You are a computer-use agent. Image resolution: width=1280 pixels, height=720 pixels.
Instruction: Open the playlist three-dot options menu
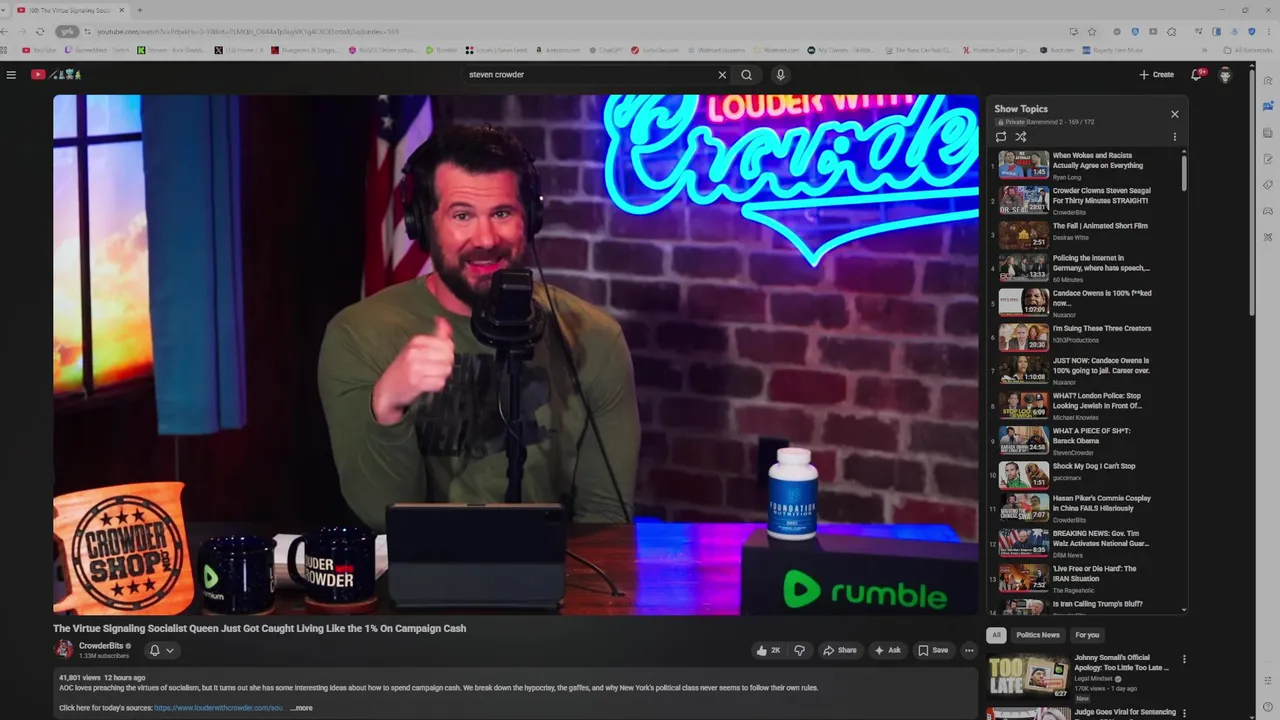click(1175, 137)
